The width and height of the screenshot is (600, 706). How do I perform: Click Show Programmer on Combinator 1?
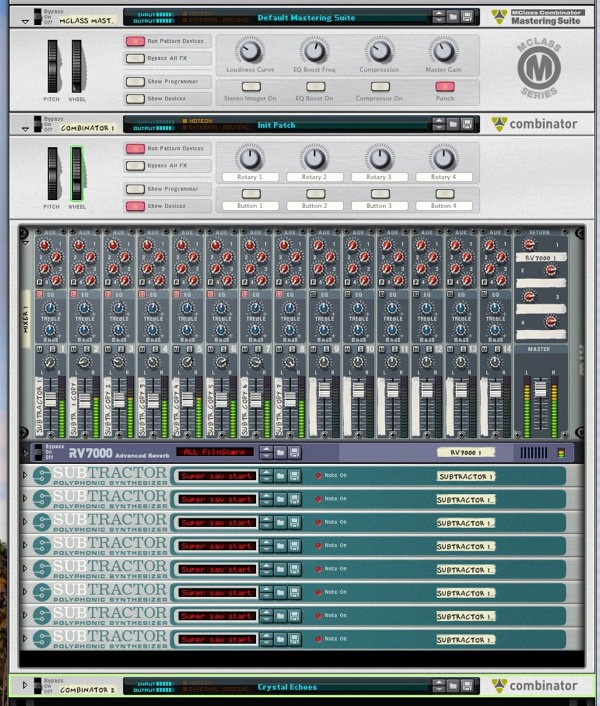(135, 189)
